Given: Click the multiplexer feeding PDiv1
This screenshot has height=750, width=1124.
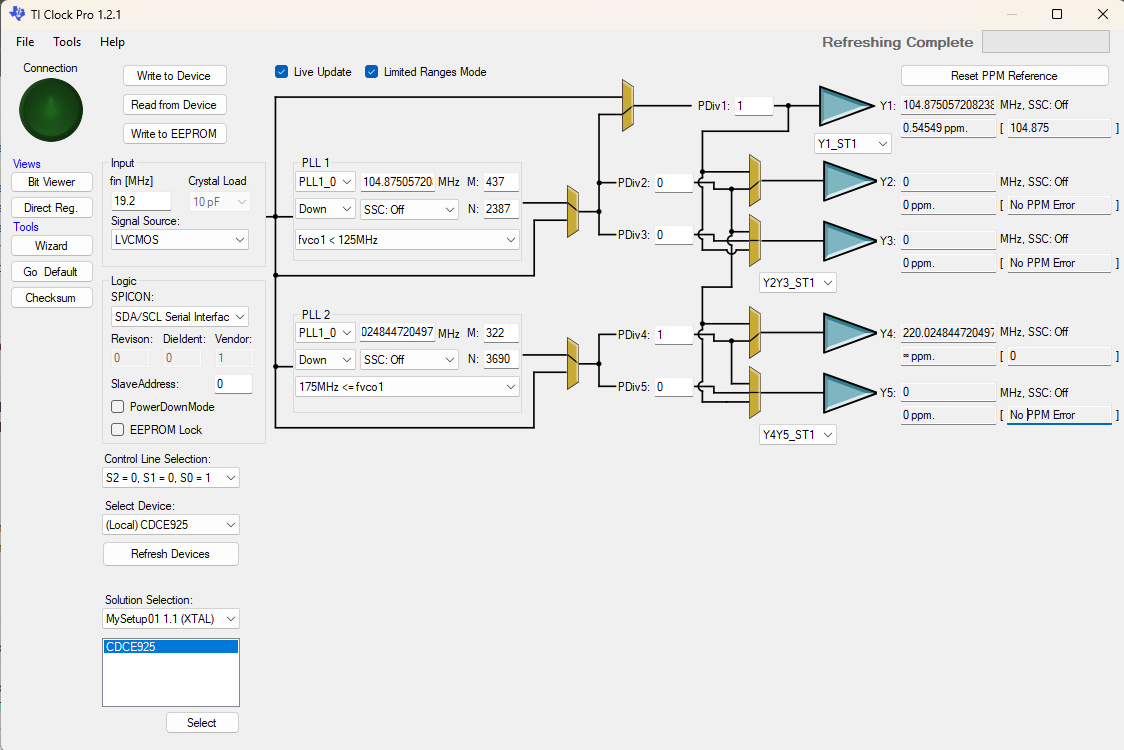Looking at the screenshot, I should (628, 105).
